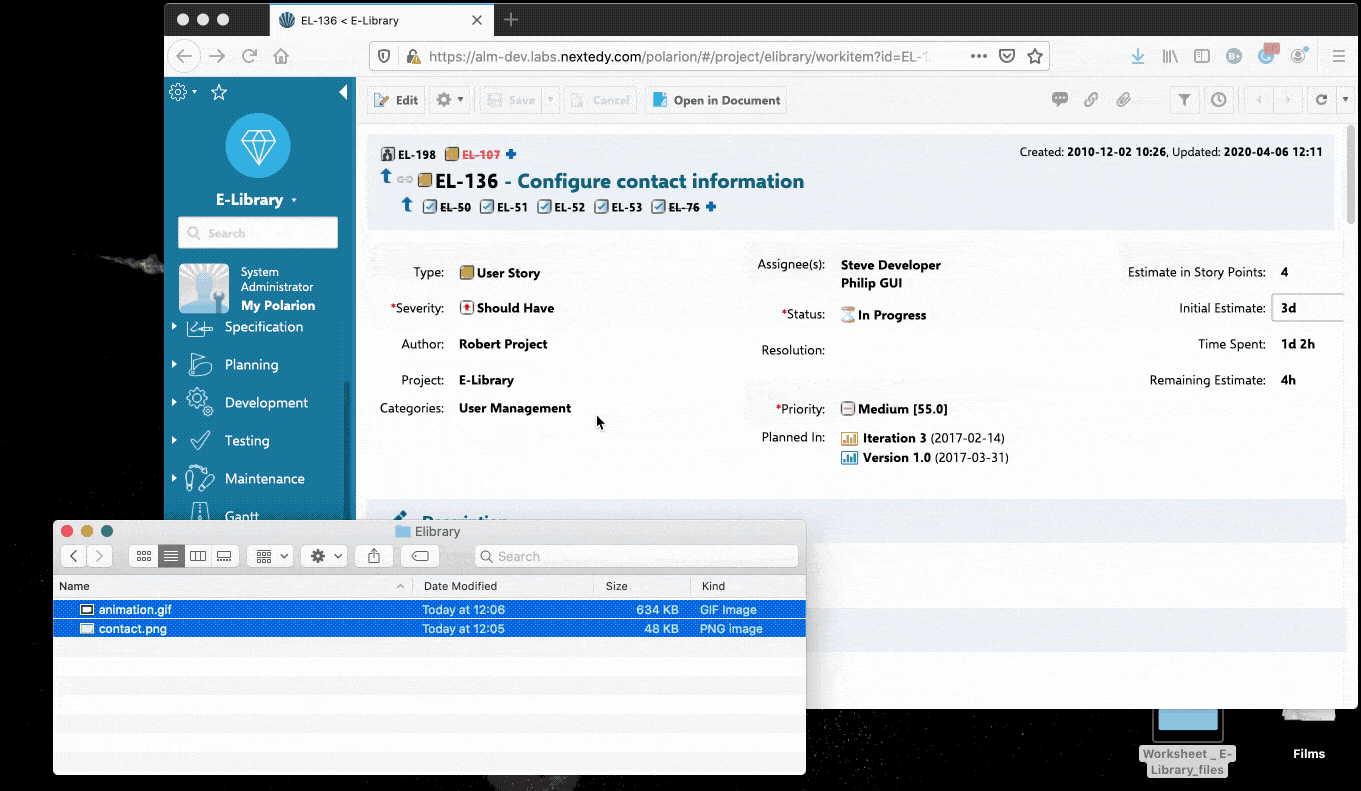
Task: Click the Initial Estimate field
Action: tap(1307, 308)
